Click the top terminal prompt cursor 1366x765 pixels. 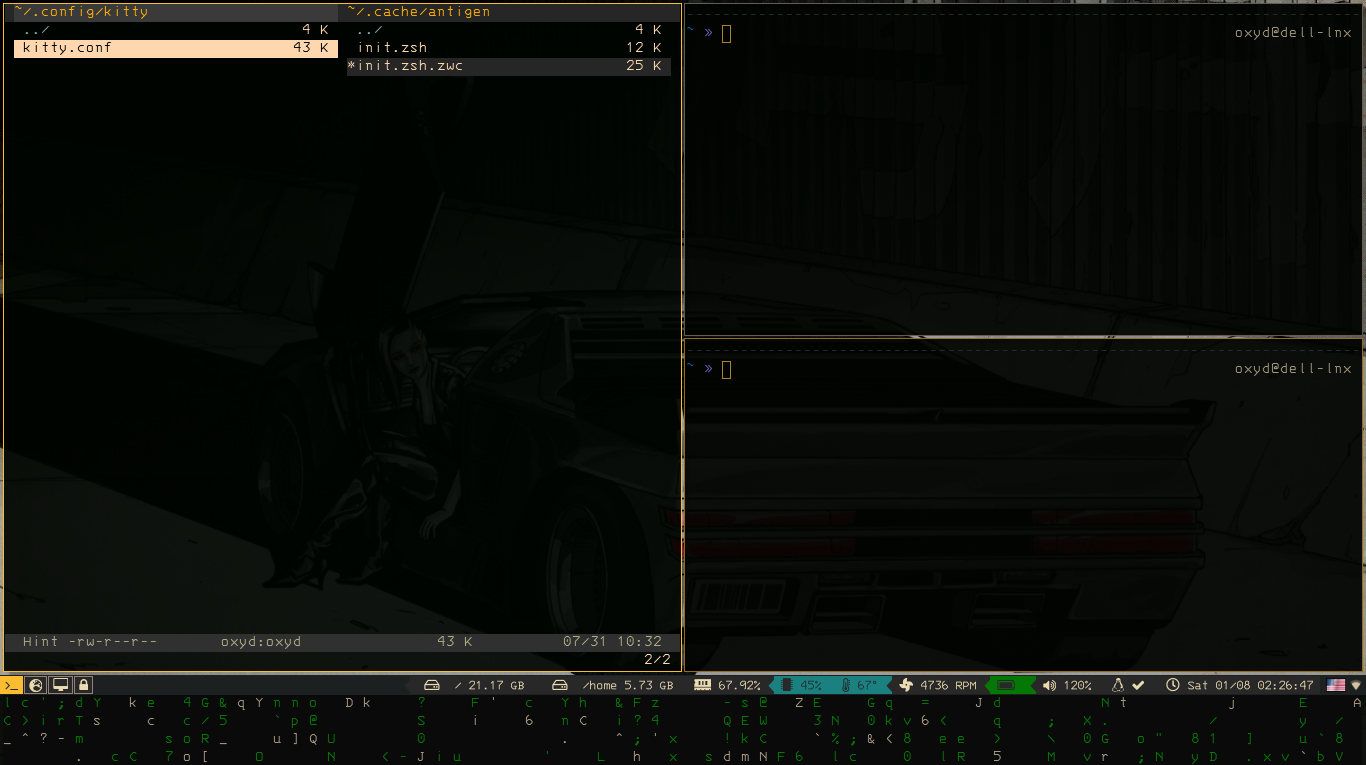[727, 33]
